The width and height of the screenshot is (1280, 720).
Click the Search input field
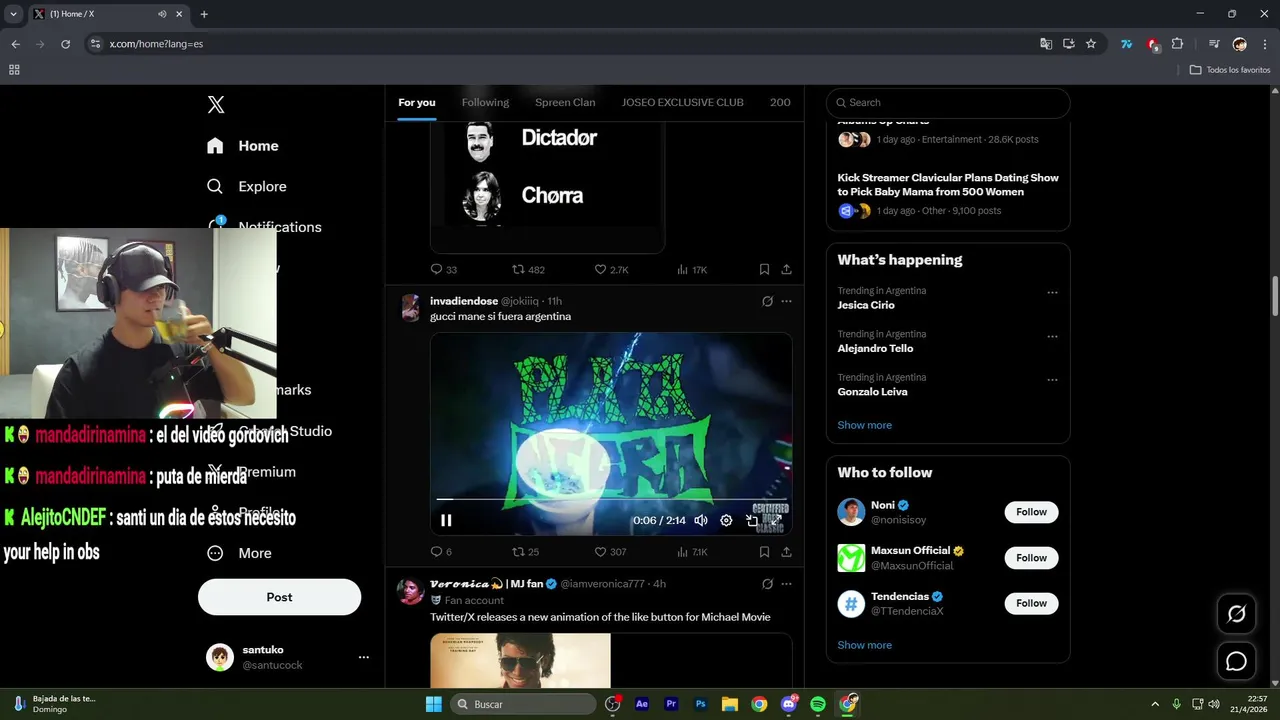pos(948,102)
